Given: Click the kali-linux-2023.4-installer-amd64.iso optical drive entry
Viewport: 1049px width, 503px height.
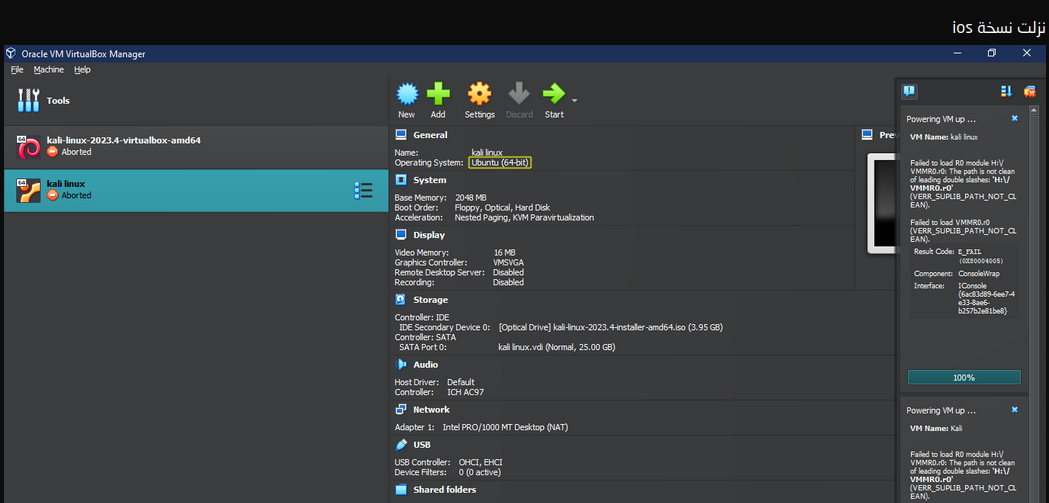Looking at the screenshot, I should click(611, 327).
